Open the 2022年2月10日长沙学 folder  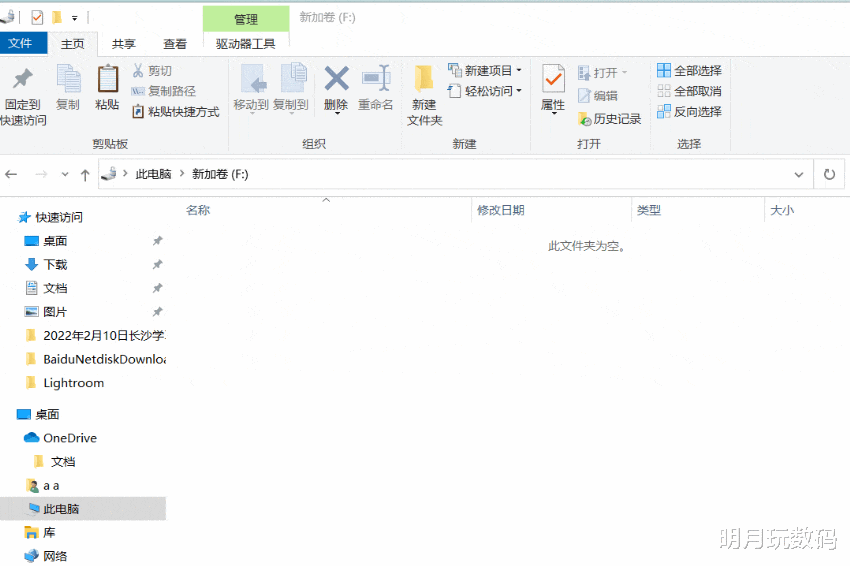pyautogui.click(x=103, y=336)
